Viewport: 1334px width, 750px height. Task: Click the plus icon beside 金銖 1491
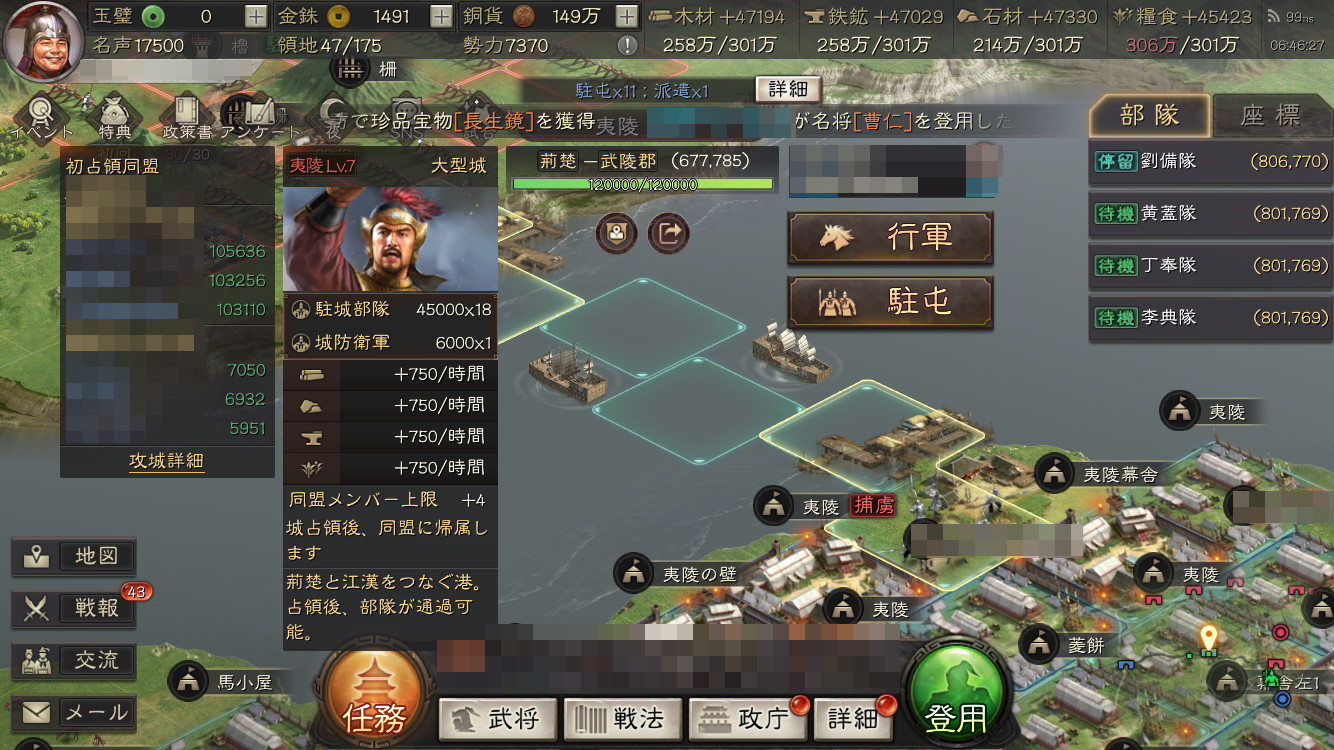[441, 16]
